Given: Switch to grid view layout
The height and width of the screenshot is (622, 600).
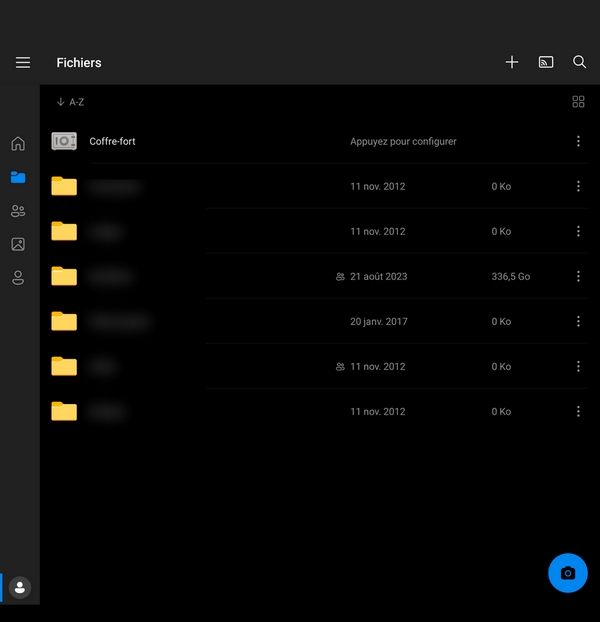Looking at the screenshot, I should (x=578, y=102).
